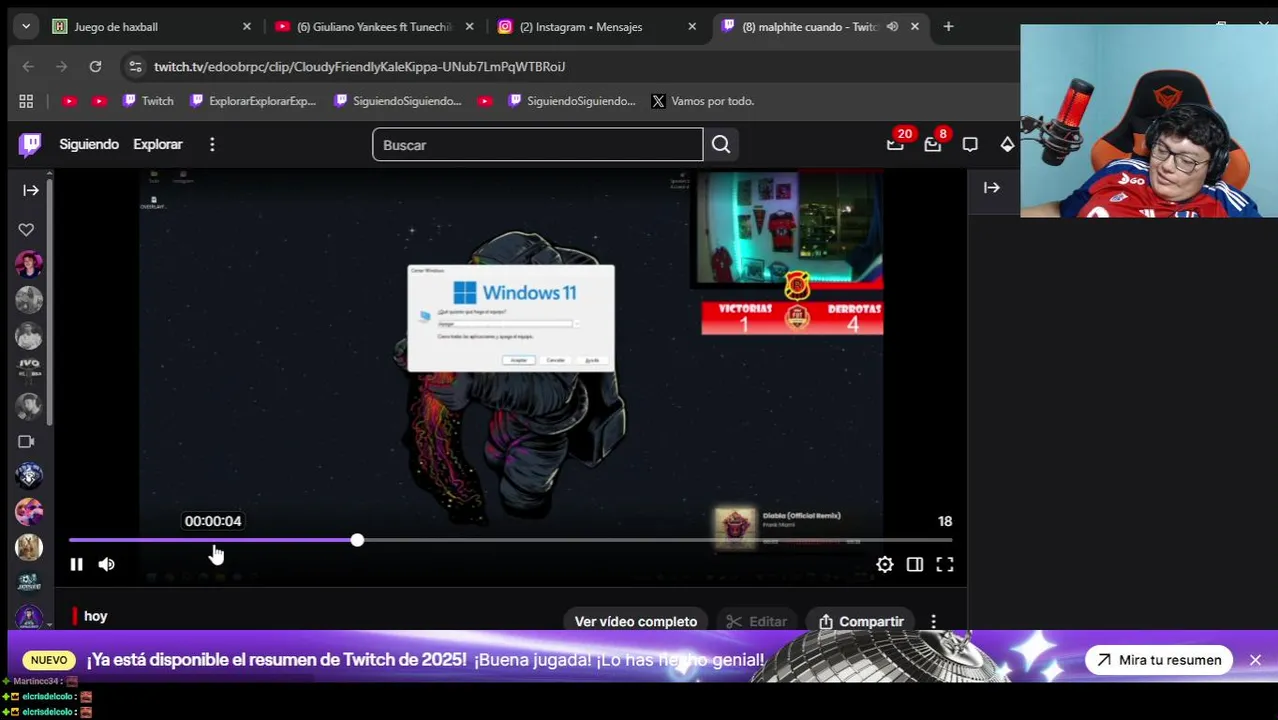Mute the audio indicator on Twitch tab
Image resolution: width=1278 pixels, height=720 pixels.
point(892,27)
